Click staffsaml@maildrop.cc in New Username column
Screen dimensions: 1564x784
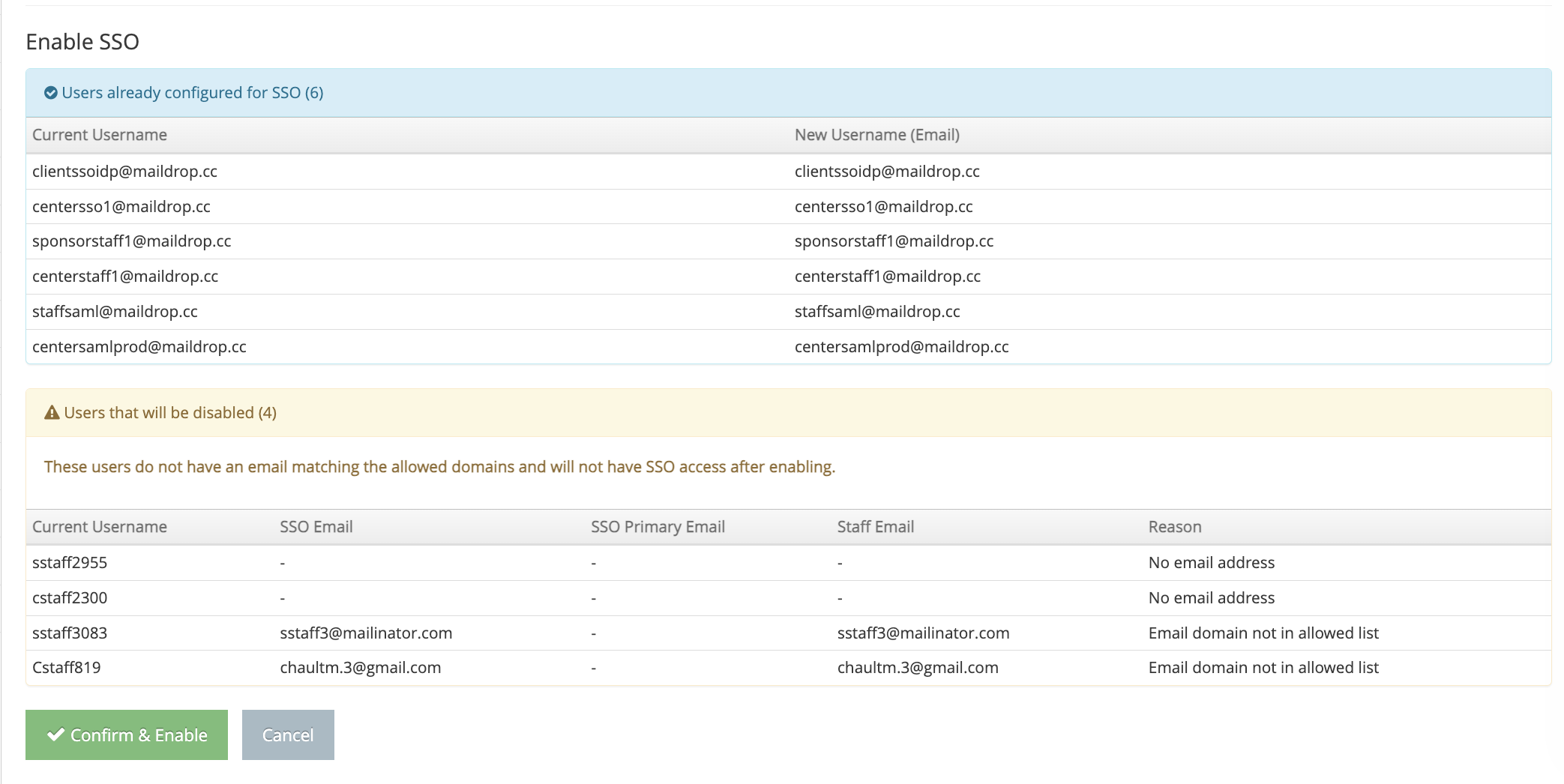coord(877,311)
